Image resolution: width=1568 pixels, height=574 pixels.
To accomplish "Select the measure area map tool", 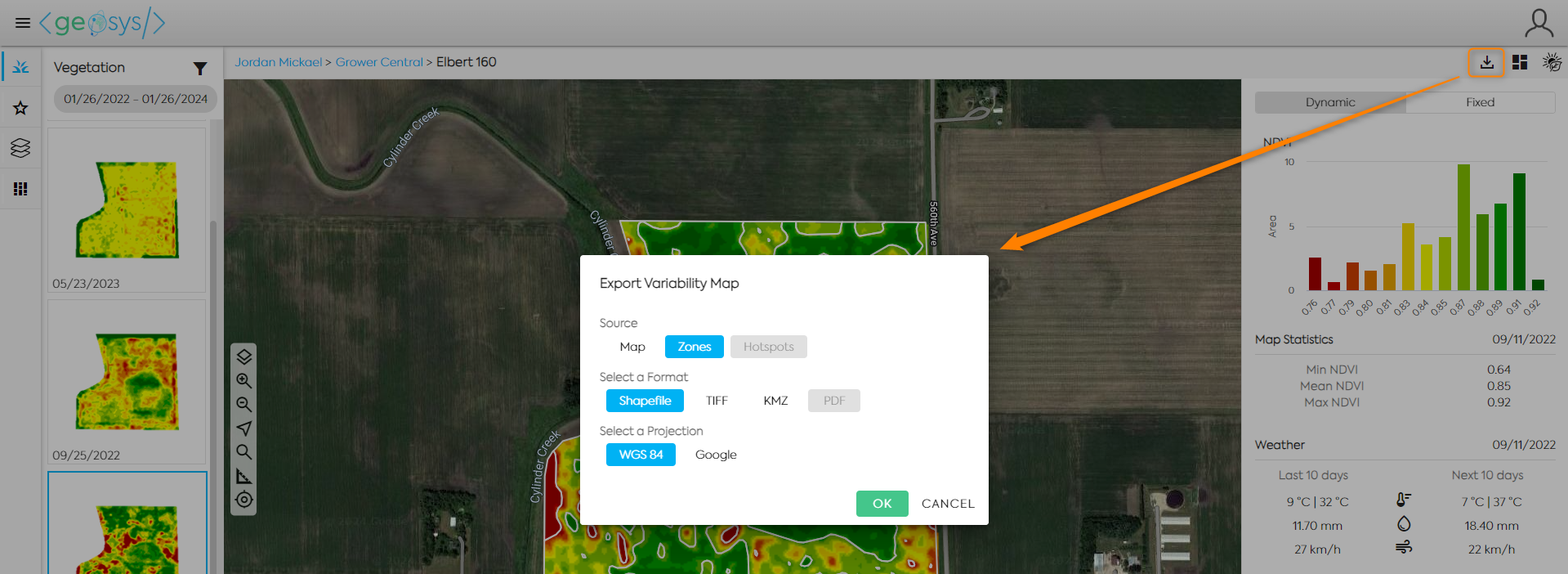I will click(x=243, y=476).
